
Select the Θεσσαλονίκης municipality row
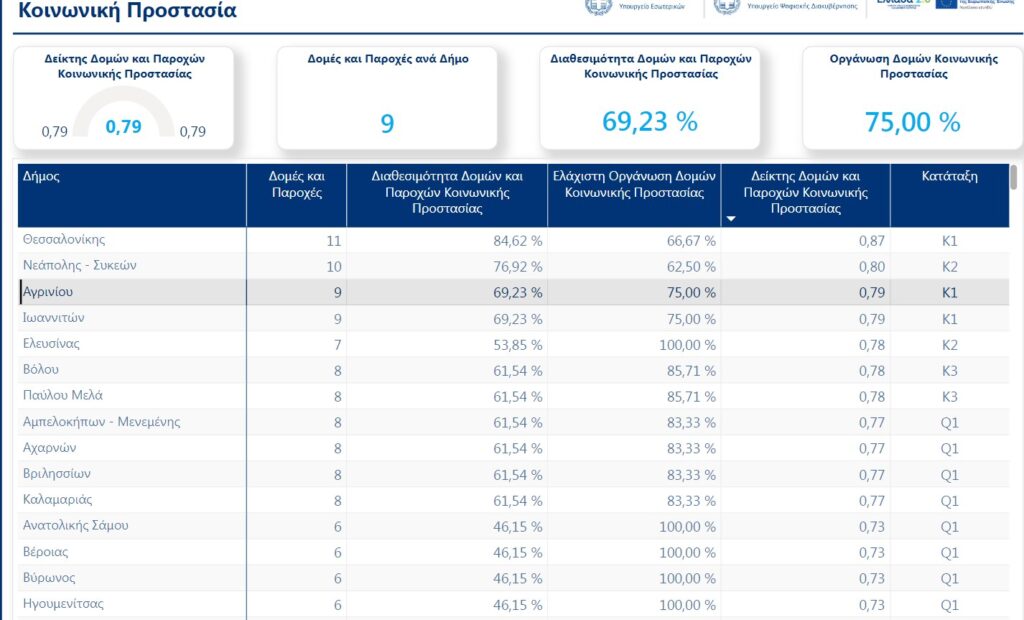(64, 240)
